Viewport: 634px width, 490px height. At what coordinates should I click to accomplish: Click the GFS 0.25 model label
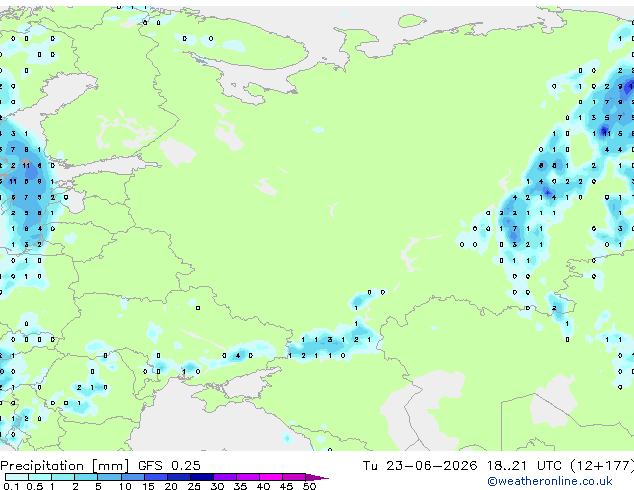(169, 466)
